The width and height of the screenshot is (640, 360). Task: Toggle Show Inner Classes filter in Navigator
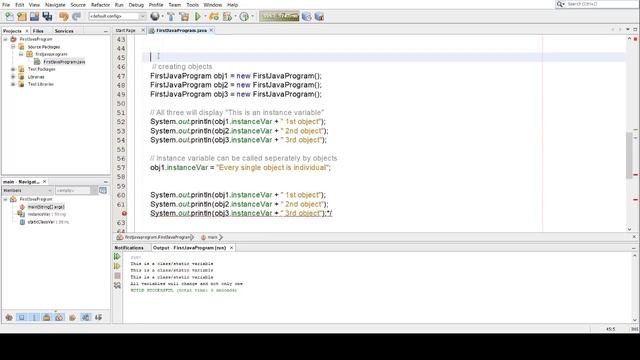click(x=59, y=317)
